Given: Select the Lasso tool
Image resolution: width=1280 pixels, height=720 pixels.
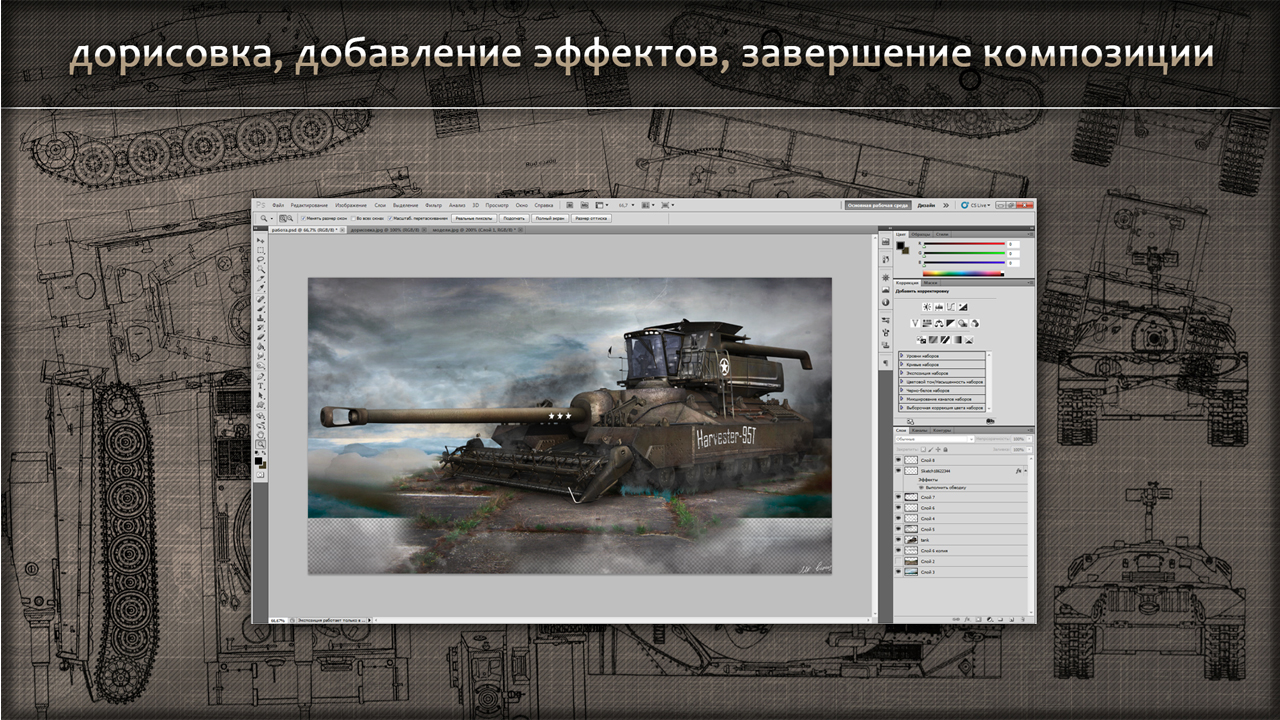Looking at the screenshot, I should point(261,260).
